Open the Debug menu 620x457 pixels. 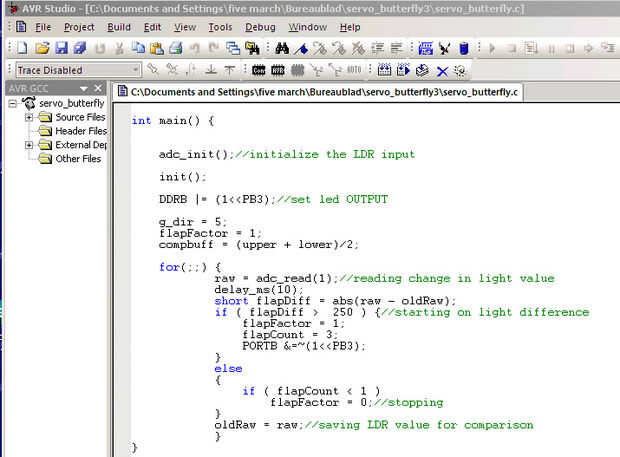click(260, 27)
